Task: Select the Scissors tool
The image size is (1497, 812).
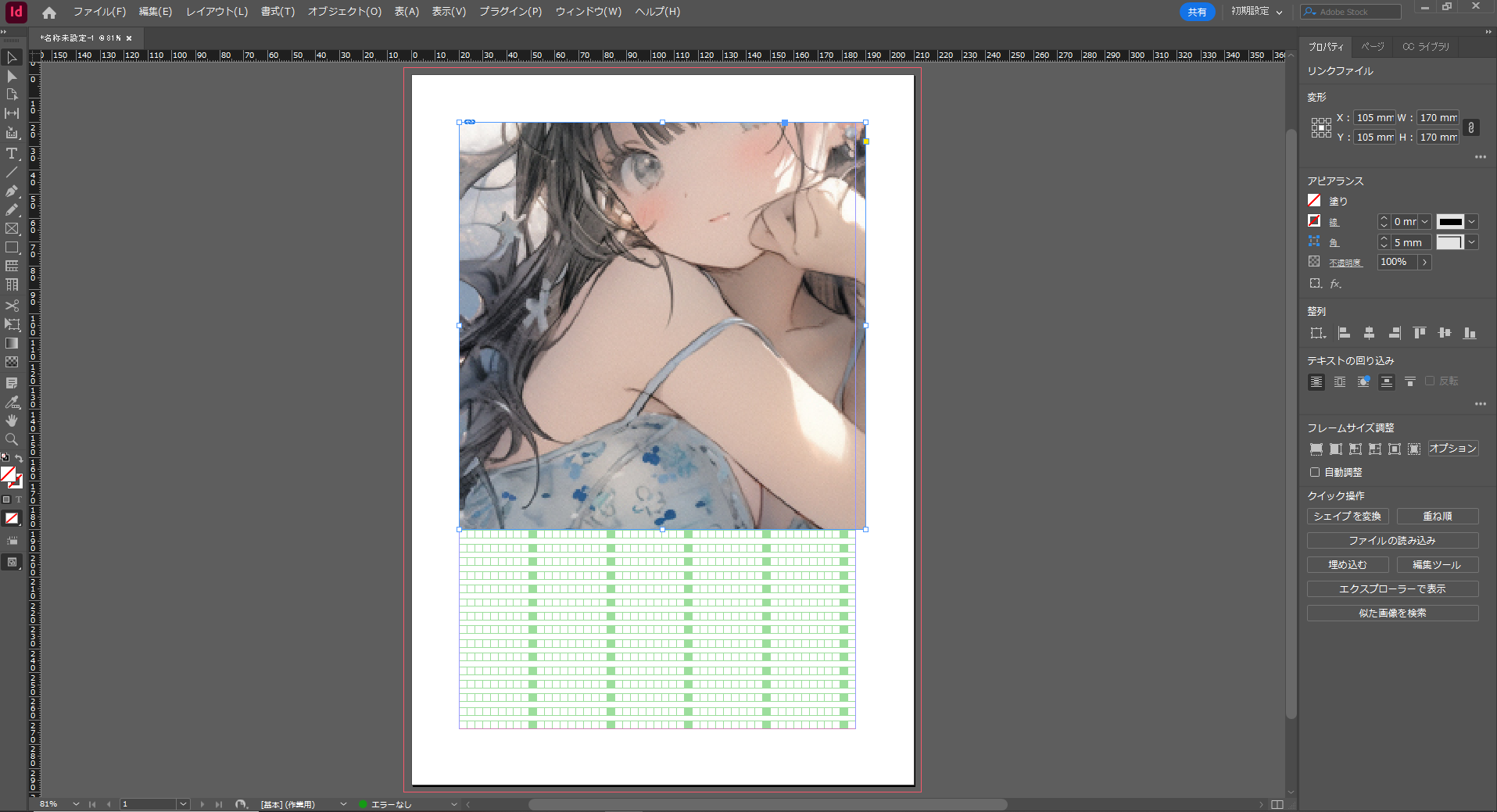Action: (12, 305)
